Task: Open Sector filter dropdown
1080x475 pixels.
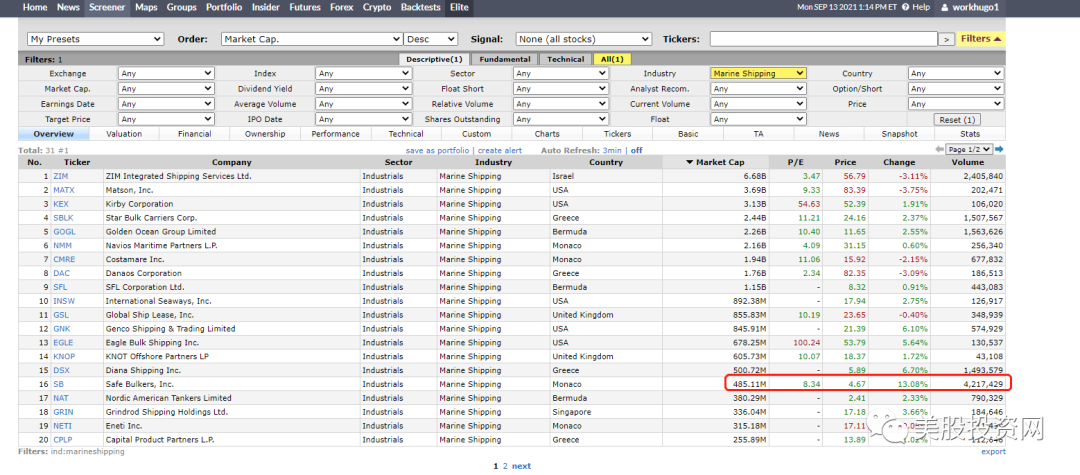Action: click(x=561, y=74)
